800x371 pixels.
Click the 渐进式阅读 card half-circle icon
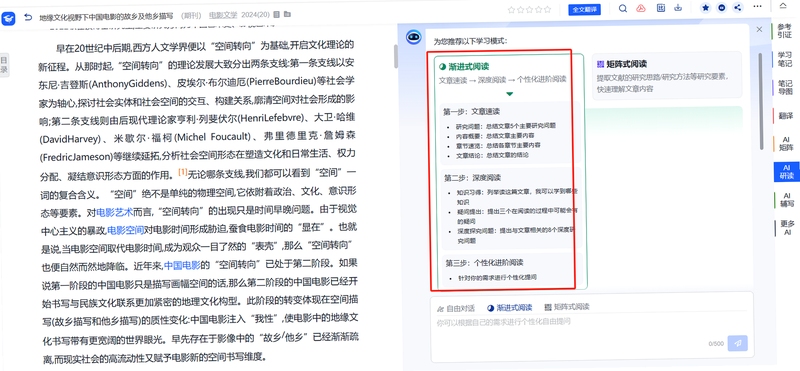(442, 67)
